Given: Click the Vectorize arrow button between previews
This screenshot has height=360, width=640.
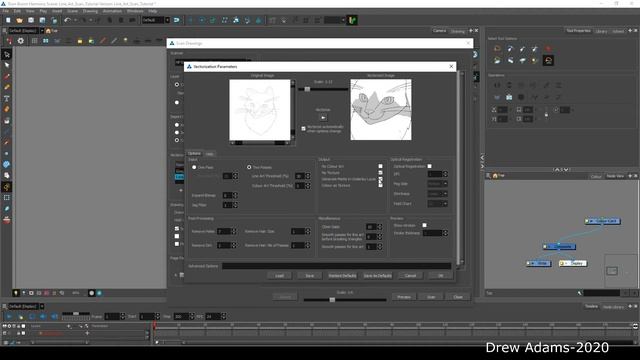Looking at the screenshot, I should tap(323, 118).
